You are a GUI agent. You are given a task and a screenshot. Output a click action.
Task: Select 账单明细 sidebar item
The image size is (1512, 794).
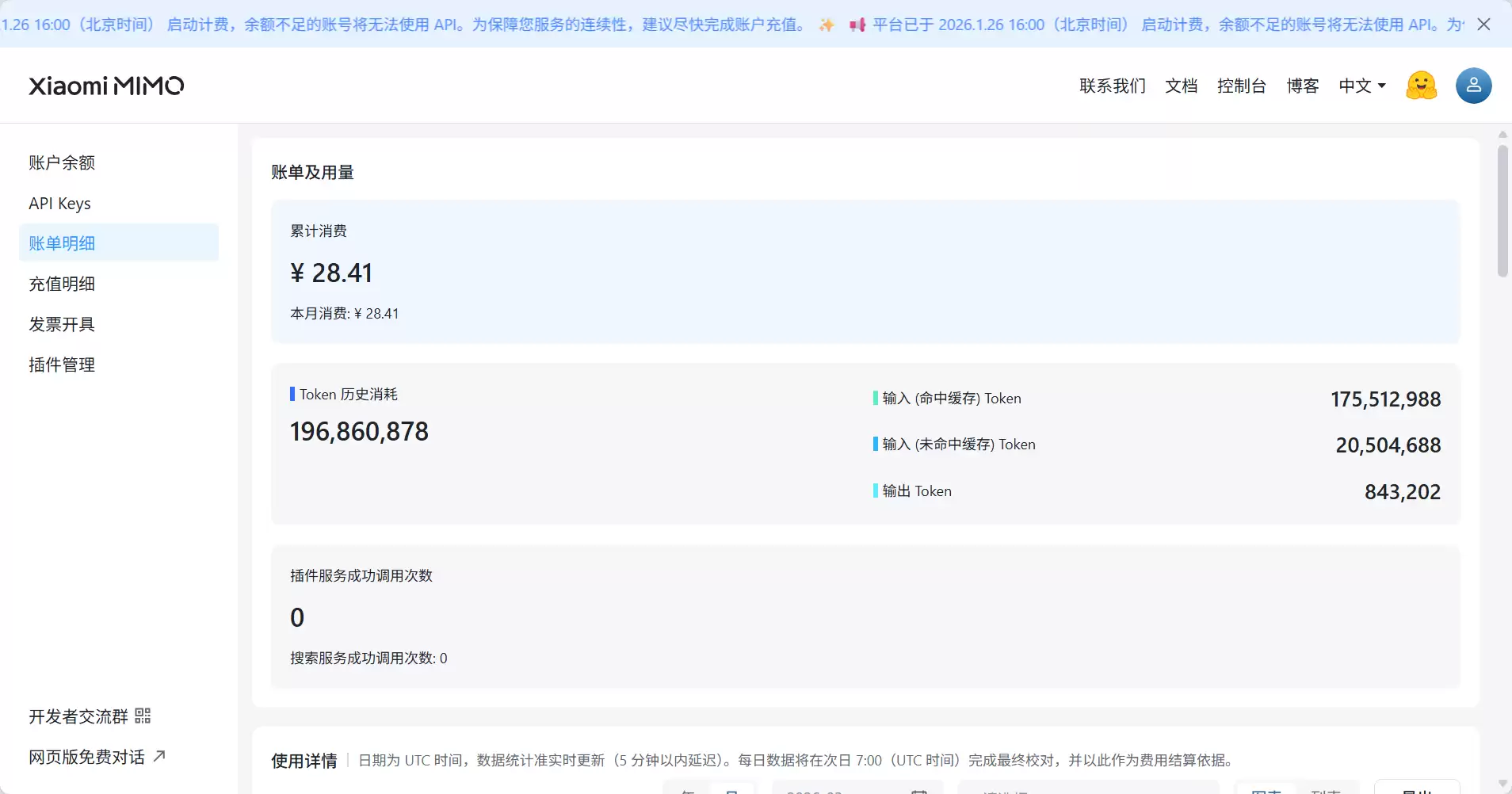[x=62, y=243]
